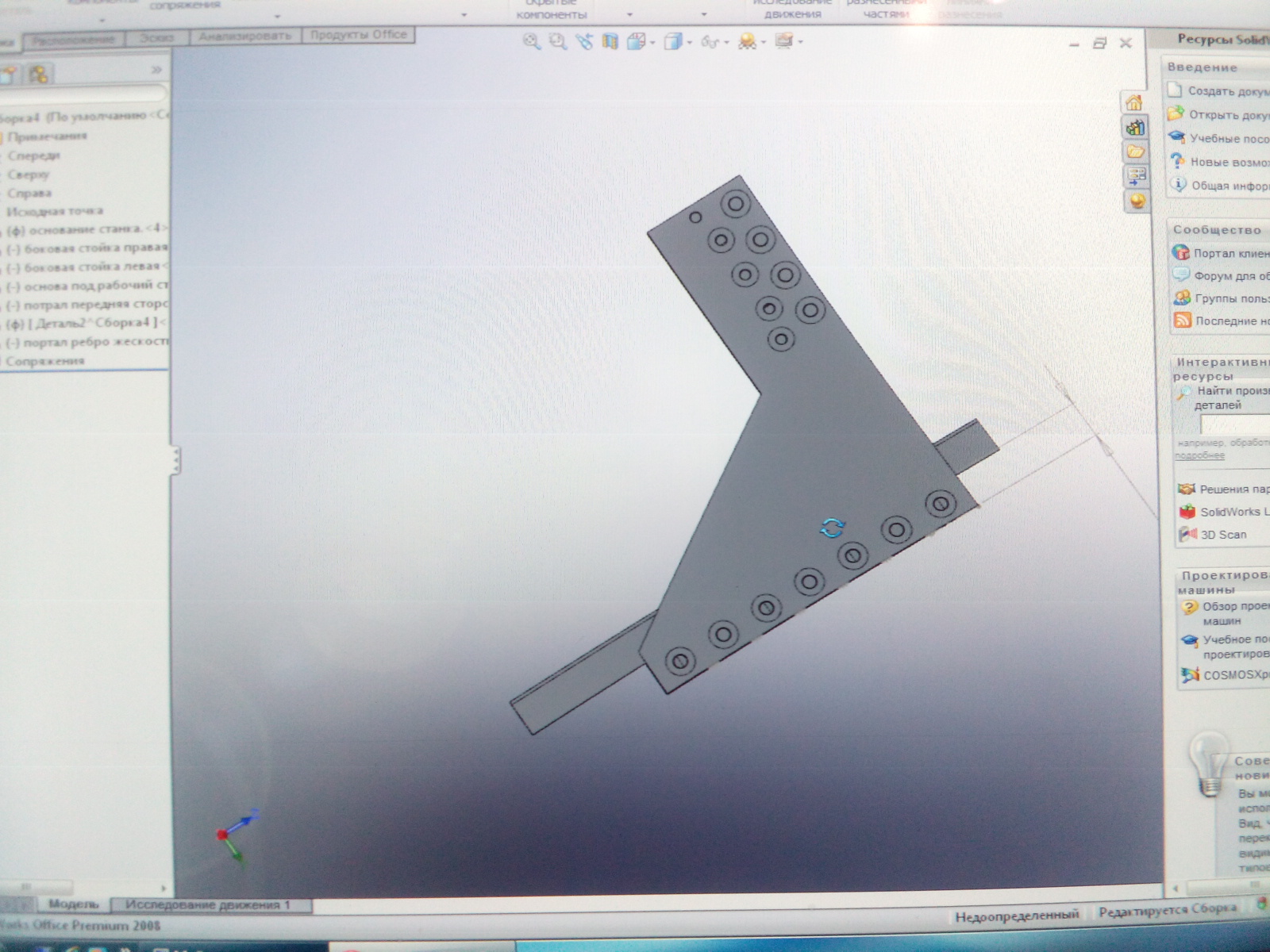
Task: Click the Решения партнеров icon
Action: coord(1187,489)
